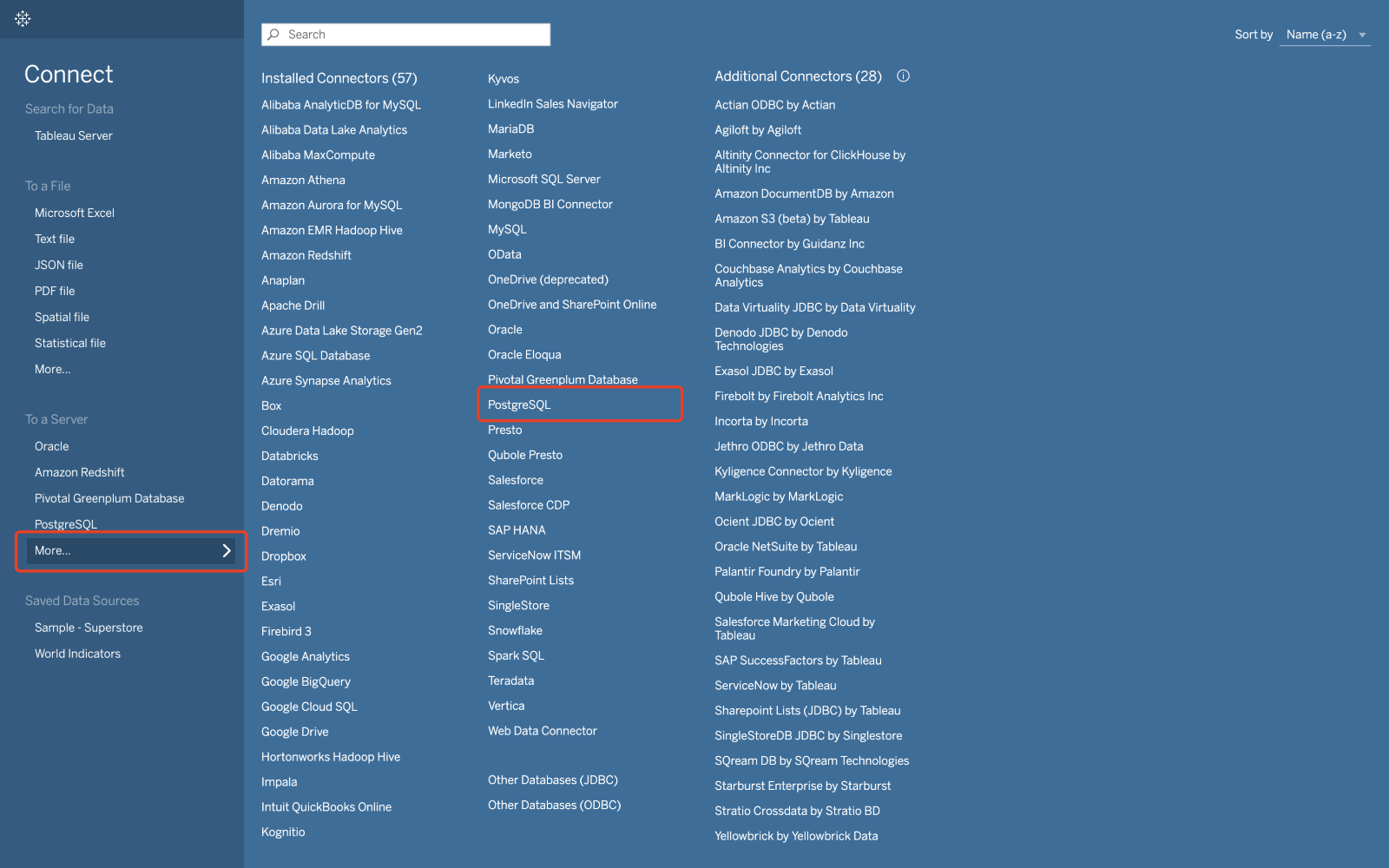
Task: Select Google Analytics connector
Action: click(306, 656)
